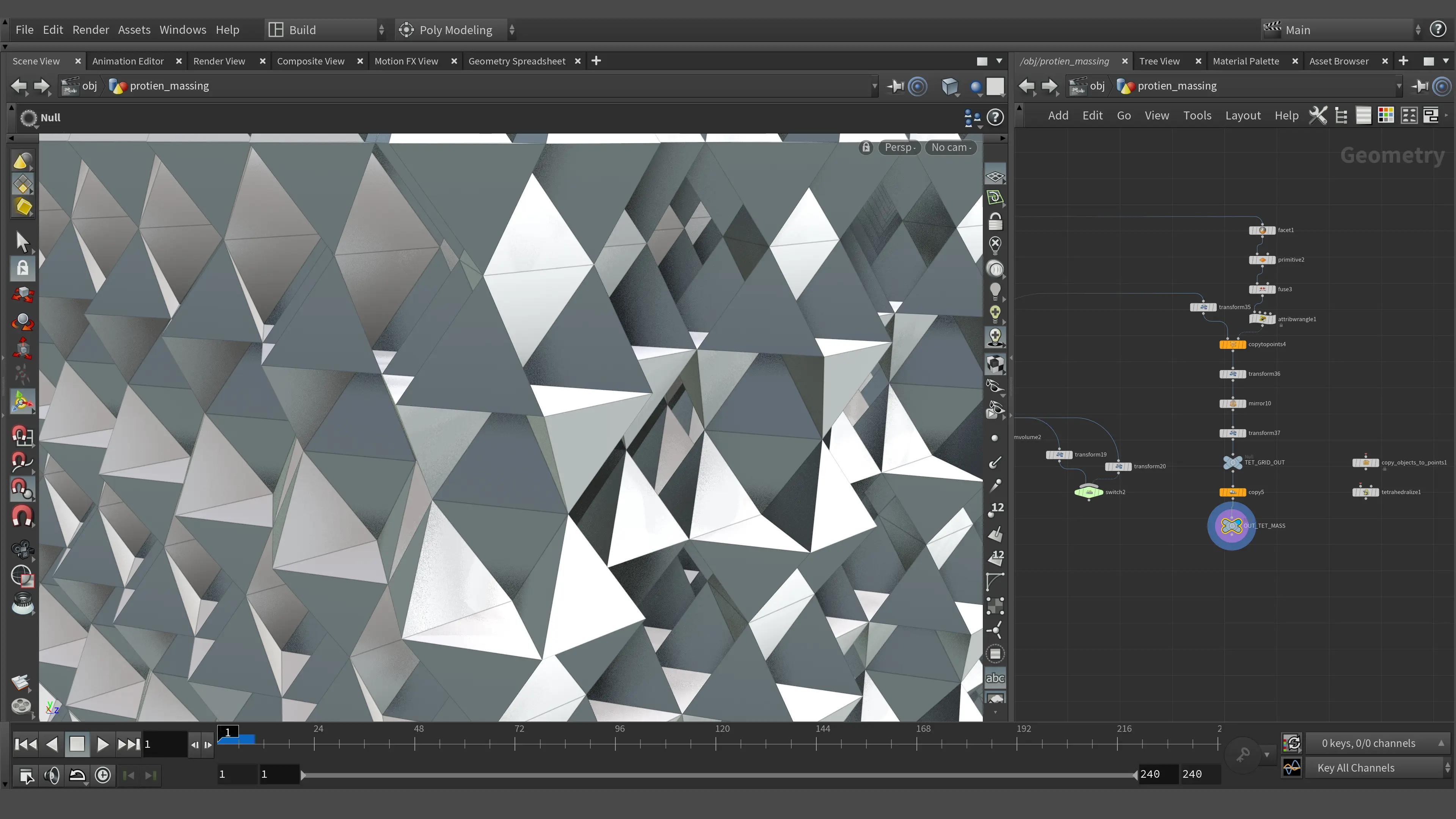Toggle real-time playback clock button
Image resolution: width=1456 pixels, height=819 pixels.
103,775
